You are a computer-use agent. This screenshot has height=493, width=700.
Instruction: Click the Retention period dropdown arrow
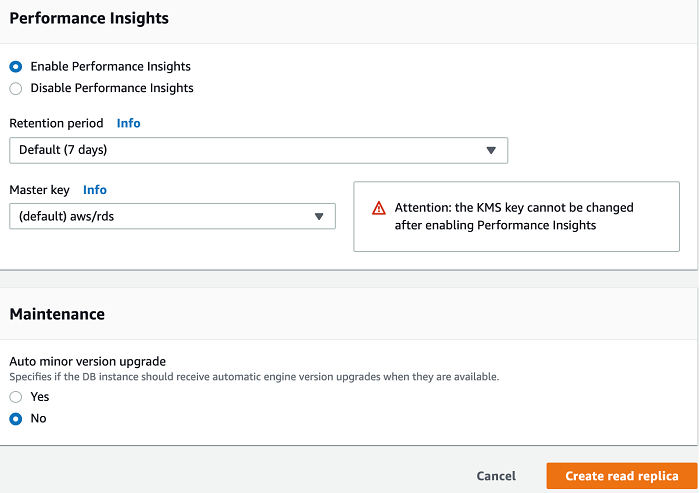pyautogui.click(x=491, y=150)
